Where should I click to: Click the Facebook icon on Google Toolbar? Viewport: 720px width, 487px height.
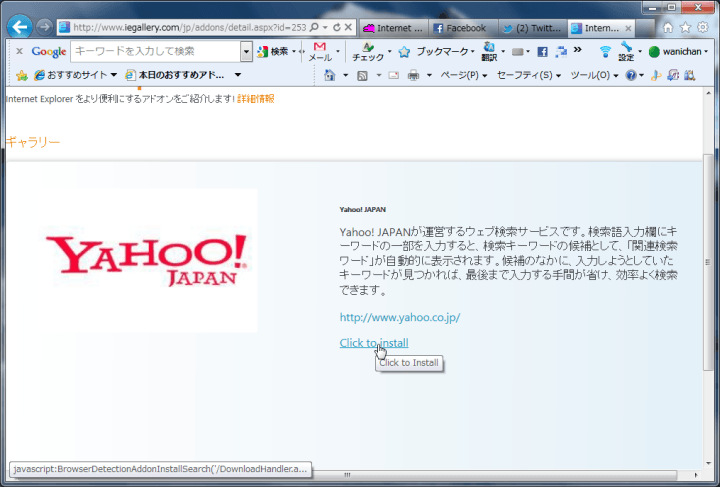[x=542, y=51]
